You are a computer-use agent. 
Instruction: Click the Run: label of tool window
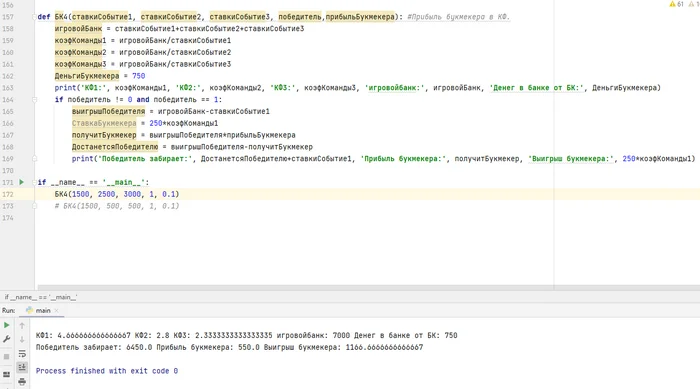tap(8, 310)
